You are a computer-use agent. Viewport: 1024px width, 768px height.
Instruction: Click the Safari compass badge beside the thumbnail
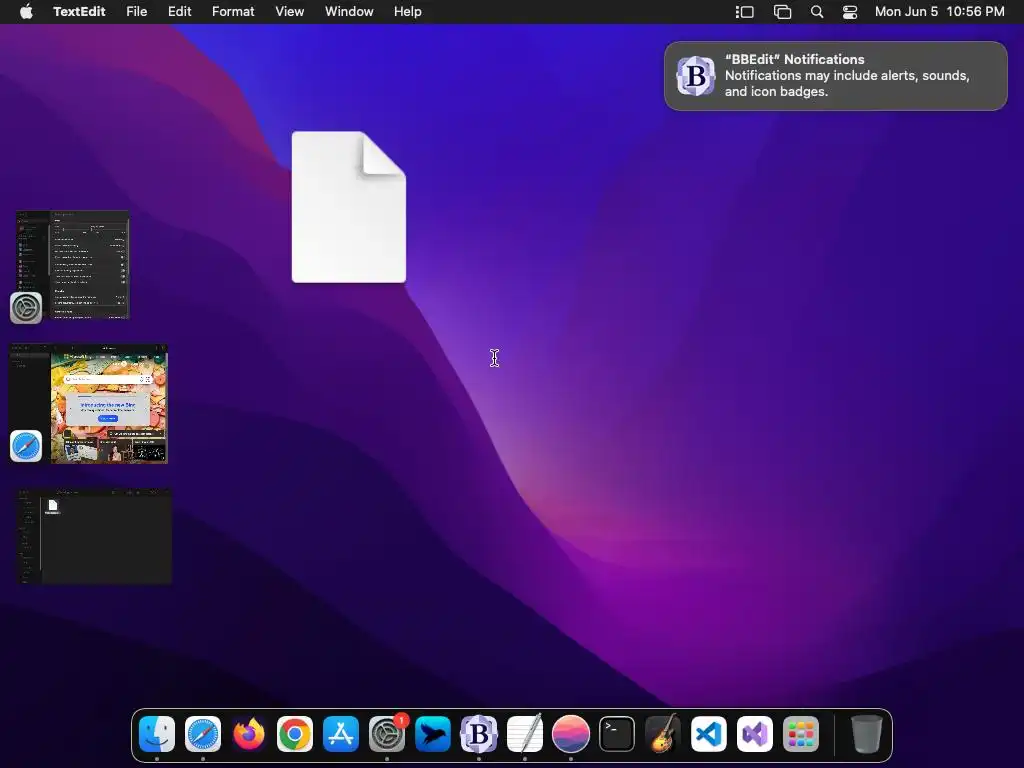pyautogui.click(x=26, y=446)
